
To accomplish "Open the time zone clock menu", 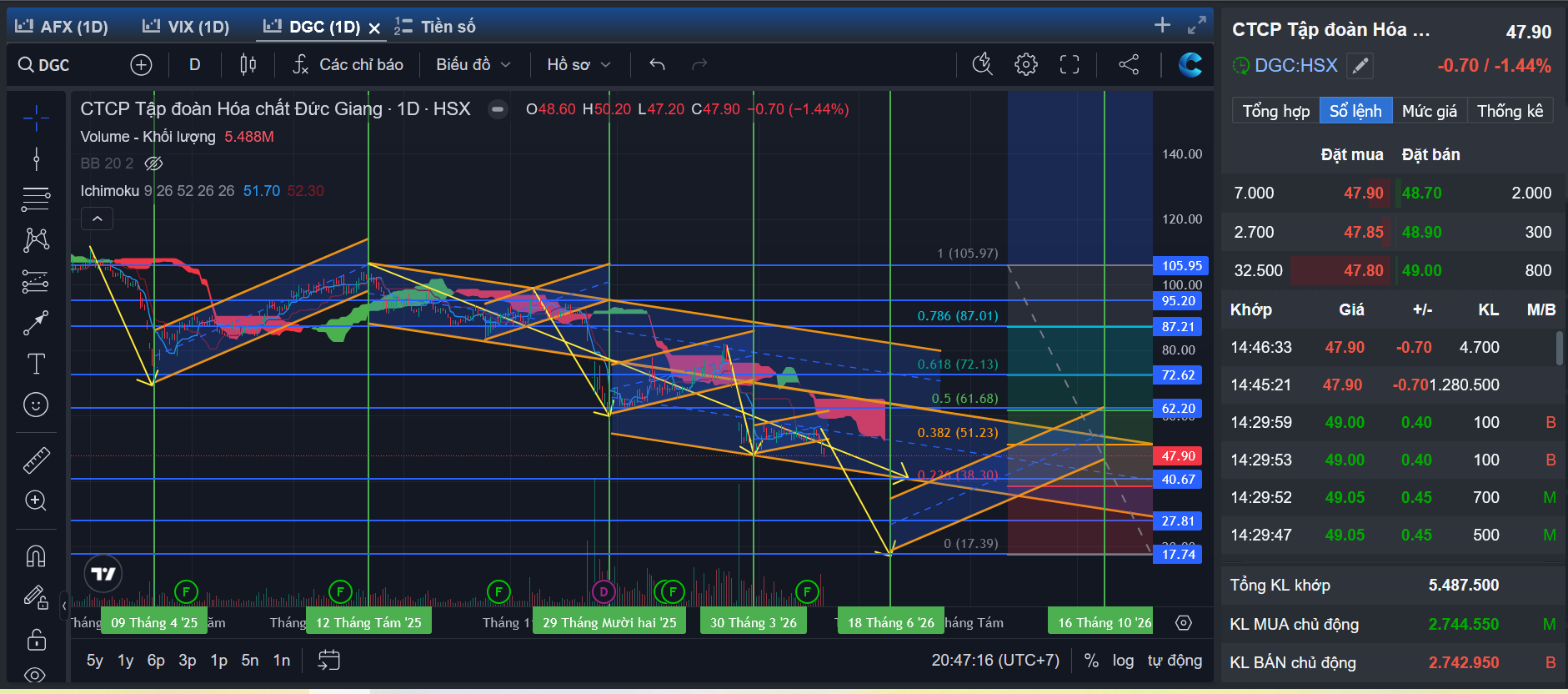I will [x=995, y=661].
